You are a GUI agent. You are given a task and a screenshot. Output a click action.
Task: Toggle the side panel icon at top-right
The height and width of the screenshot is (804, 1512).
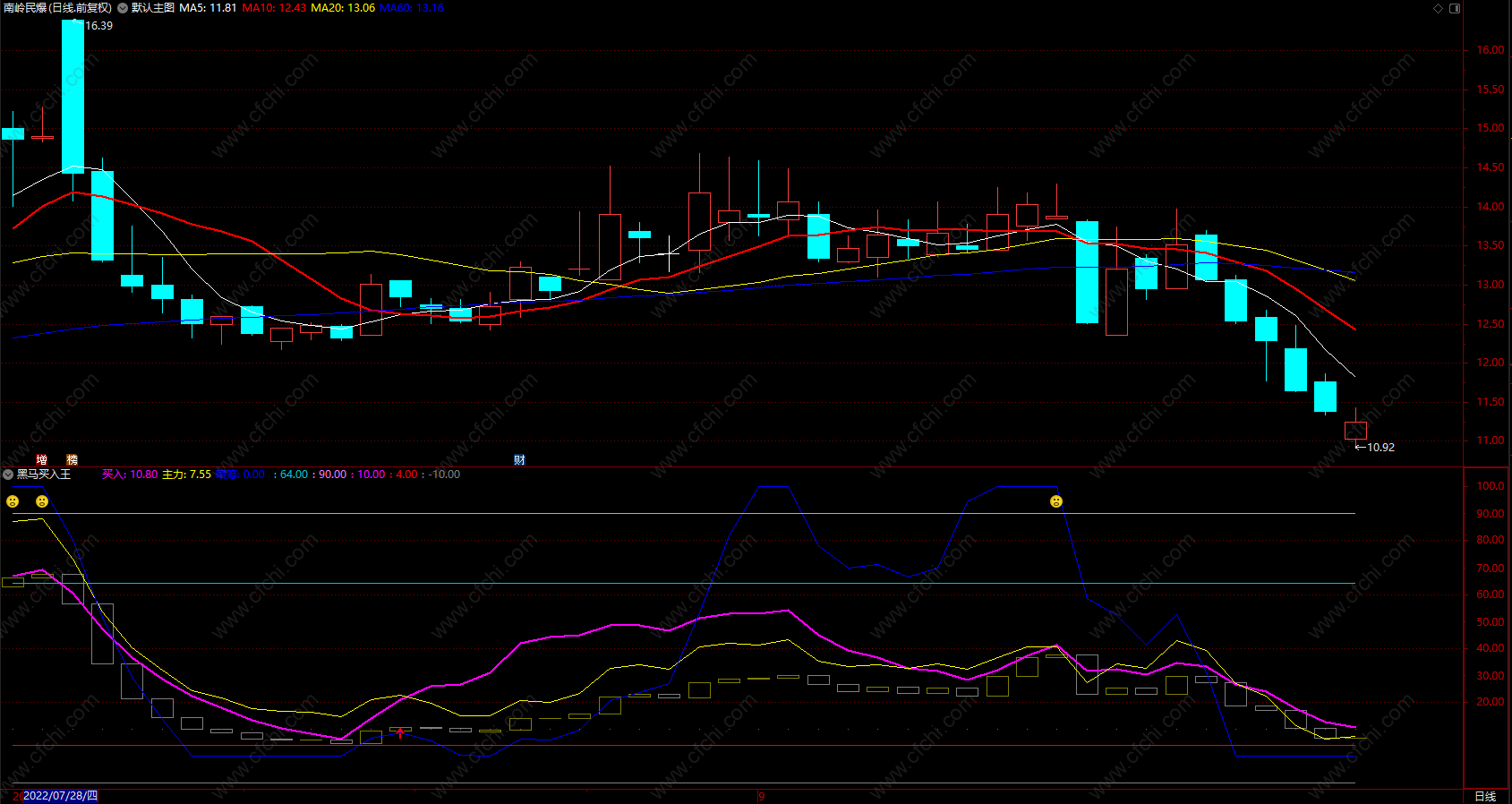click(1455, 8)
